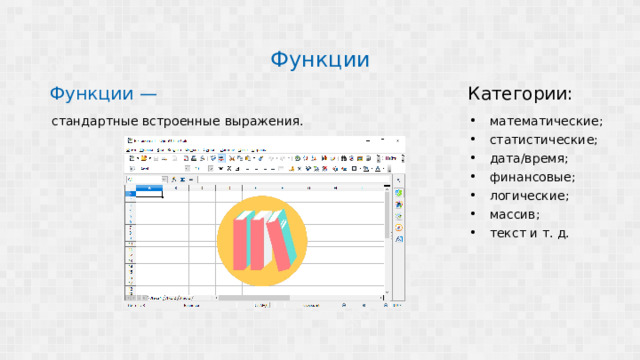Screen dimensions: 640x360
Task: Click the borders icon in the formatting toolbar
Action: click(x=354, y=169)
